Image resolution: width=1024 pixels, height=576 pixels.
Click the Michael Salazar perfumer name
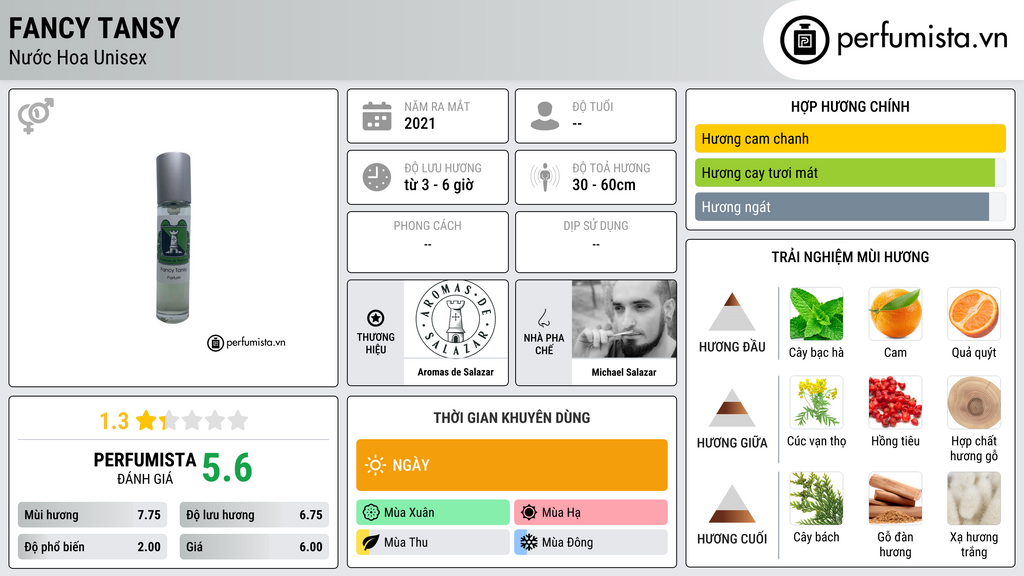(x=624, y=372)
